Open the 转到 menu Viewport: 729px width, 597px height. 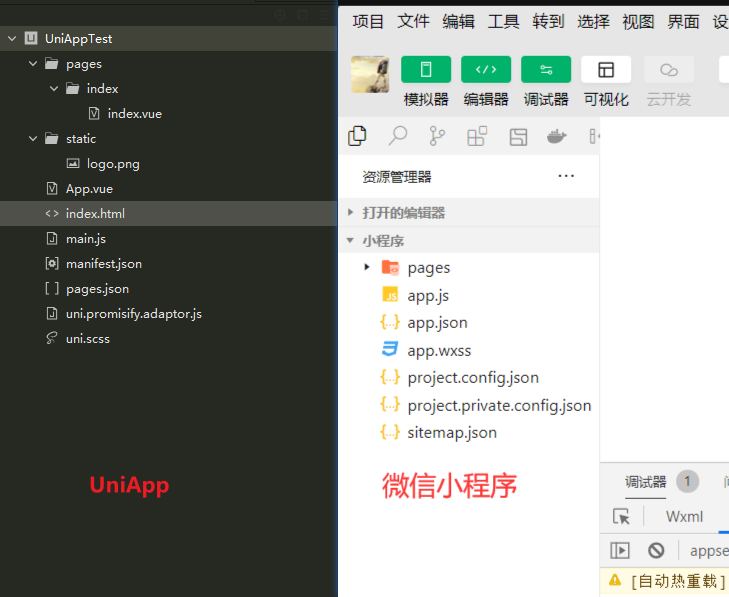(x=549, y=21)
